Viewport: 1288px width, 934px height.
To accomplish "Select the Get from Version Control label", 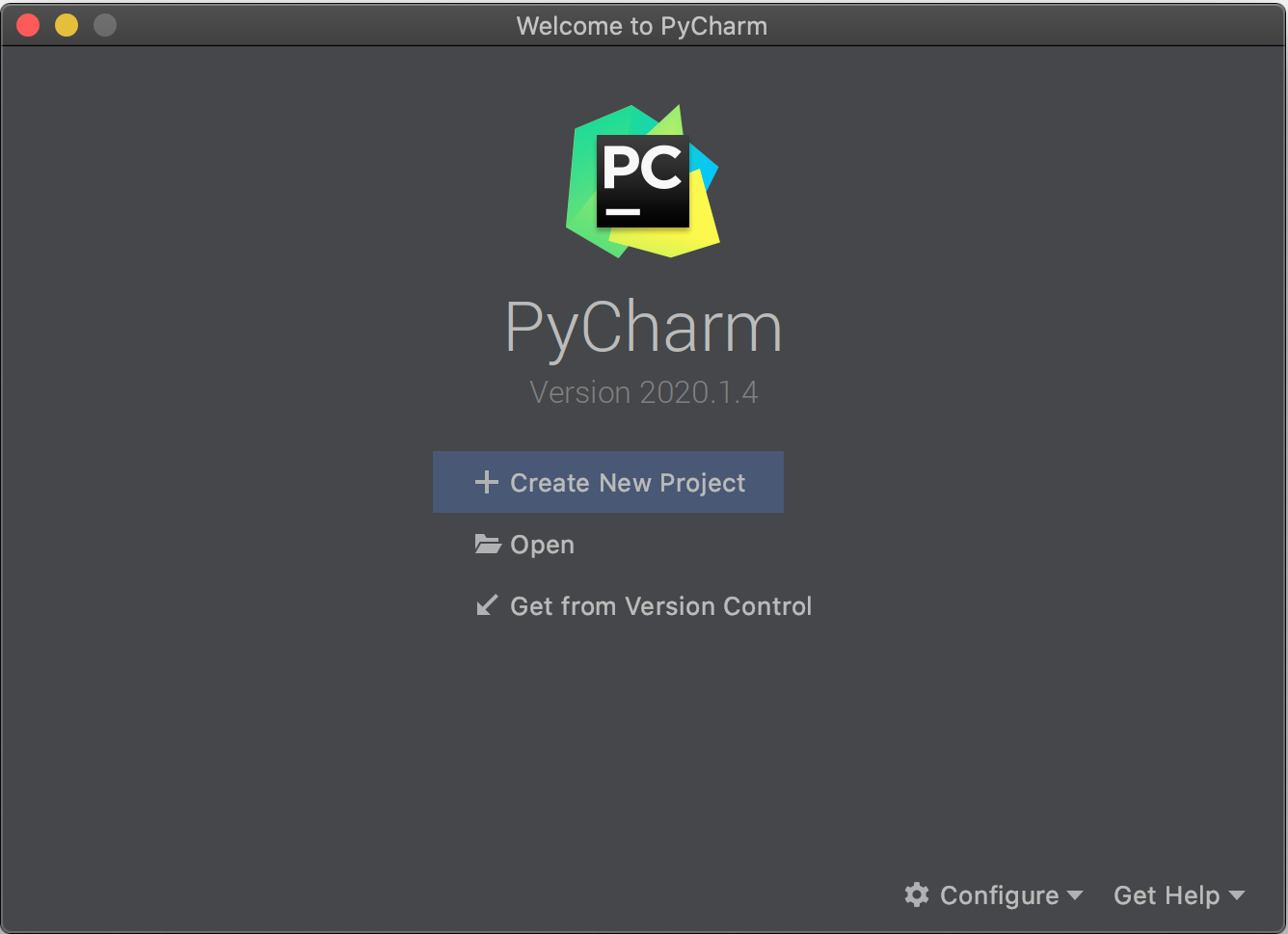I will 660,606.
